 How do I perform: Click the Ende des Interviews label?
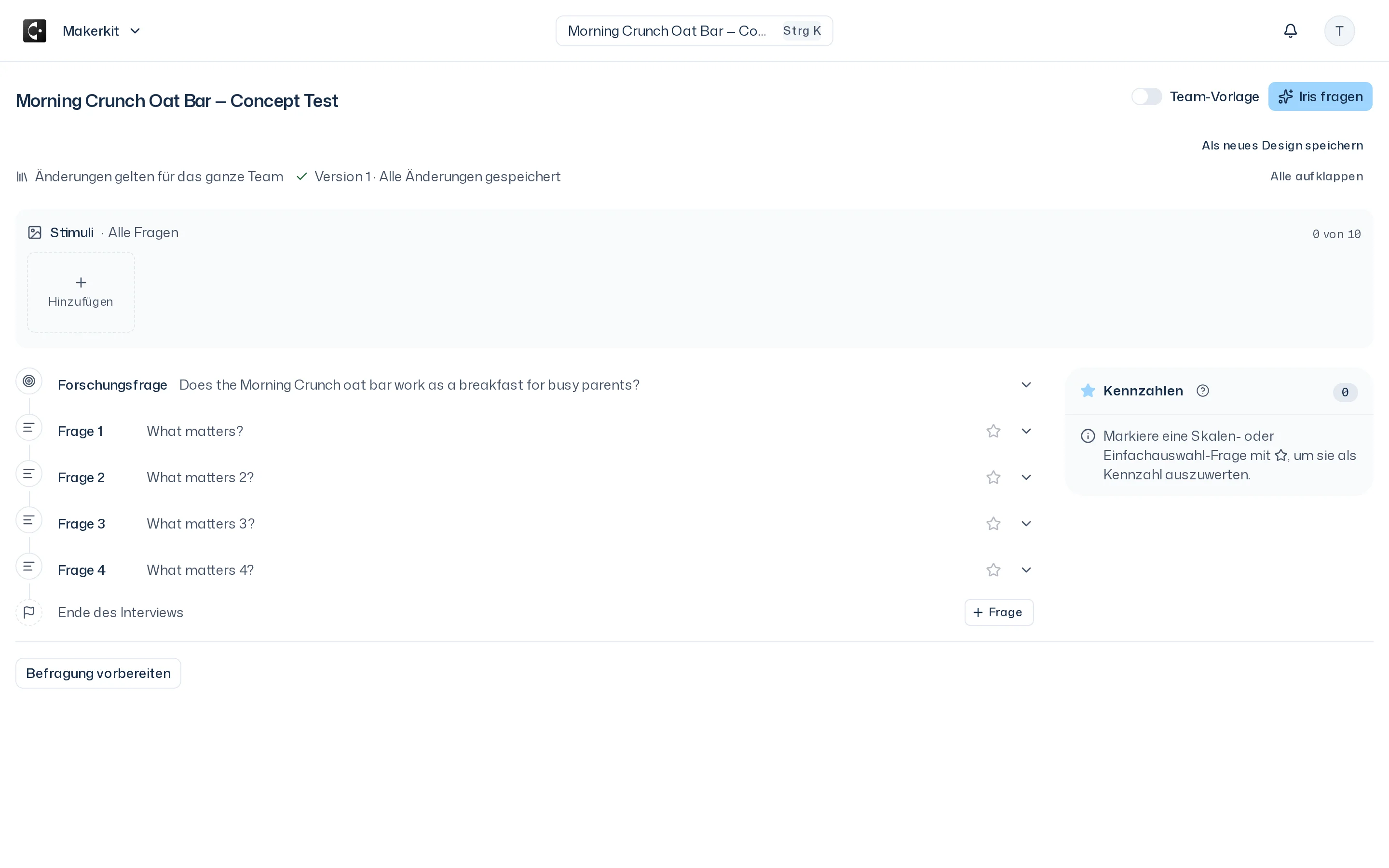pyautogui.click(x=121, y=612)
